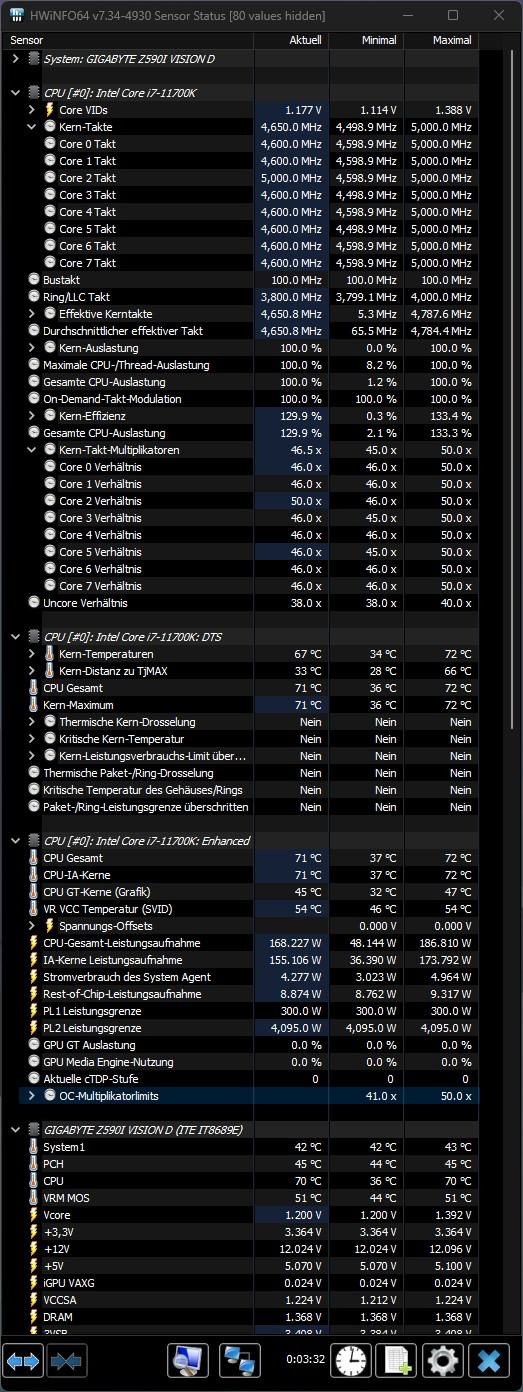Open sensor settings gear icon
This screenshot has height=1392, width=523.
443,1361
